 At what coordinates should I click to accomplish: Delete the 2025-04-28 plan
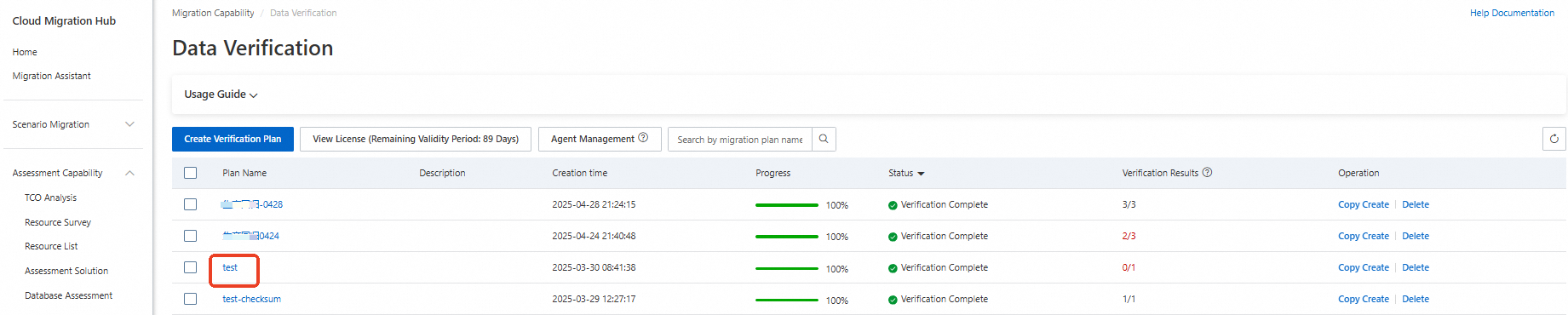pos(1416,204)
